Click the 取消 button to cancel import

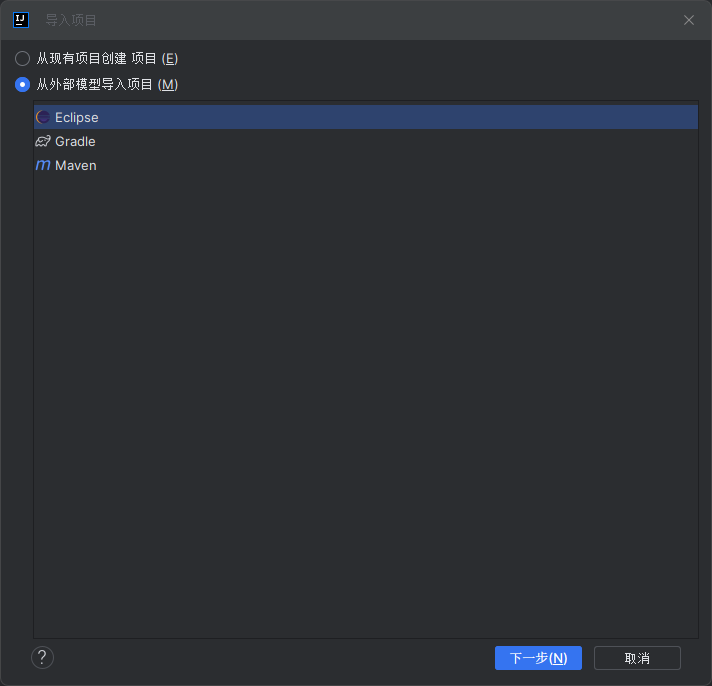pos(637,658)
